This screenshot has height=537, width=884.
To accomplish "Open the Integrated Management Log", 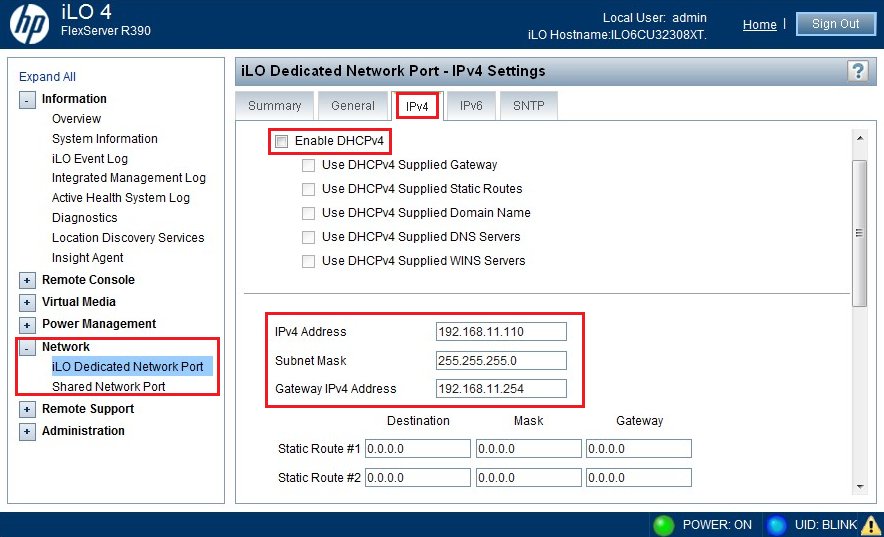I will pos(129,178).
